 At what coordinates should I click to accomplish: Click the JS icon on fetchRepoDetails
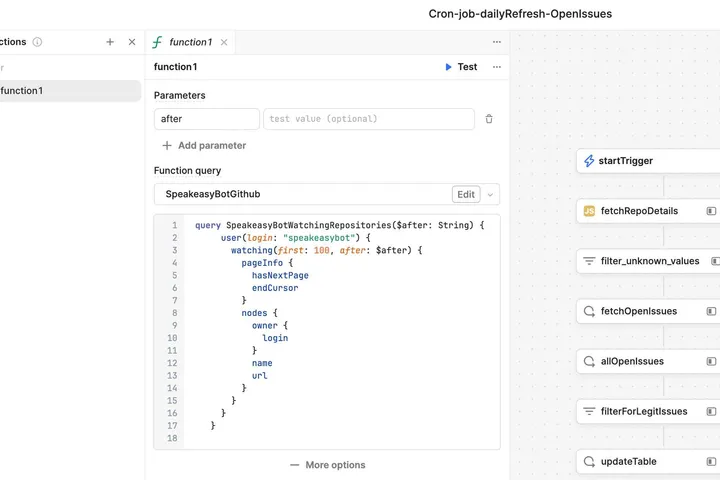click(589, 211)
